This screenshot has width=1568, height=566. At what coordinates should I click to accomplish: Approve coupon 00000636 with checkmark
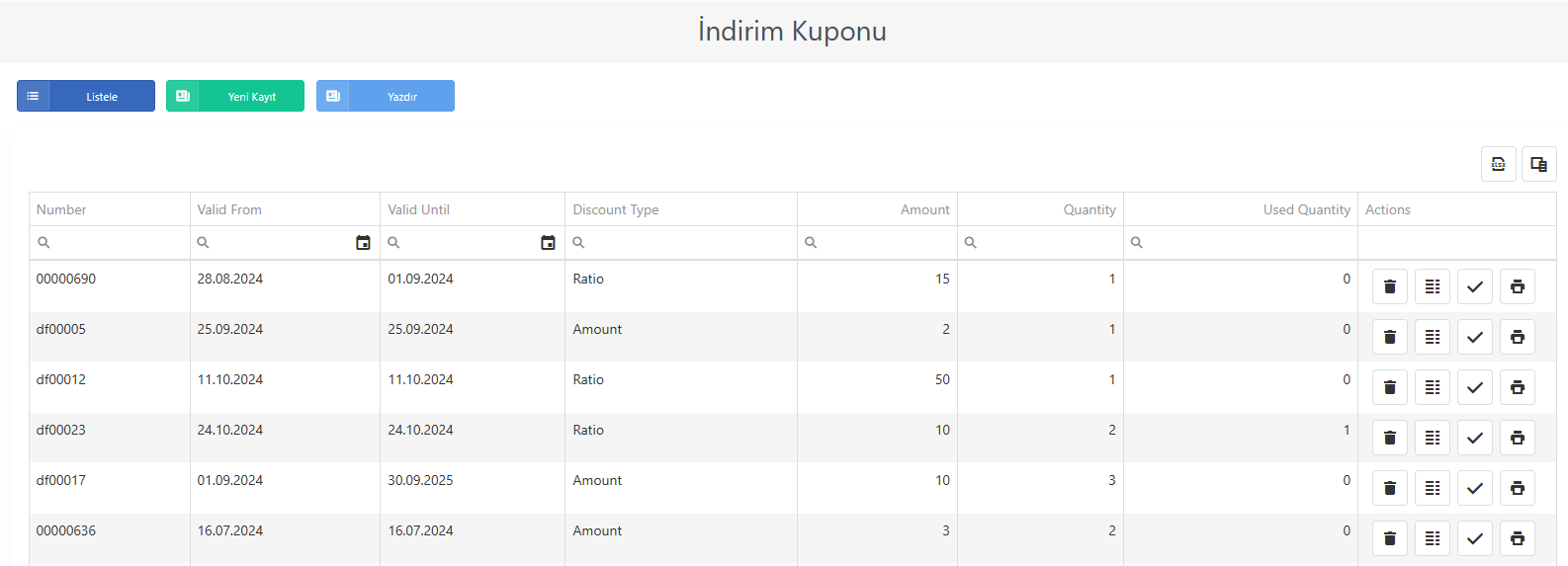[1475, 538]
